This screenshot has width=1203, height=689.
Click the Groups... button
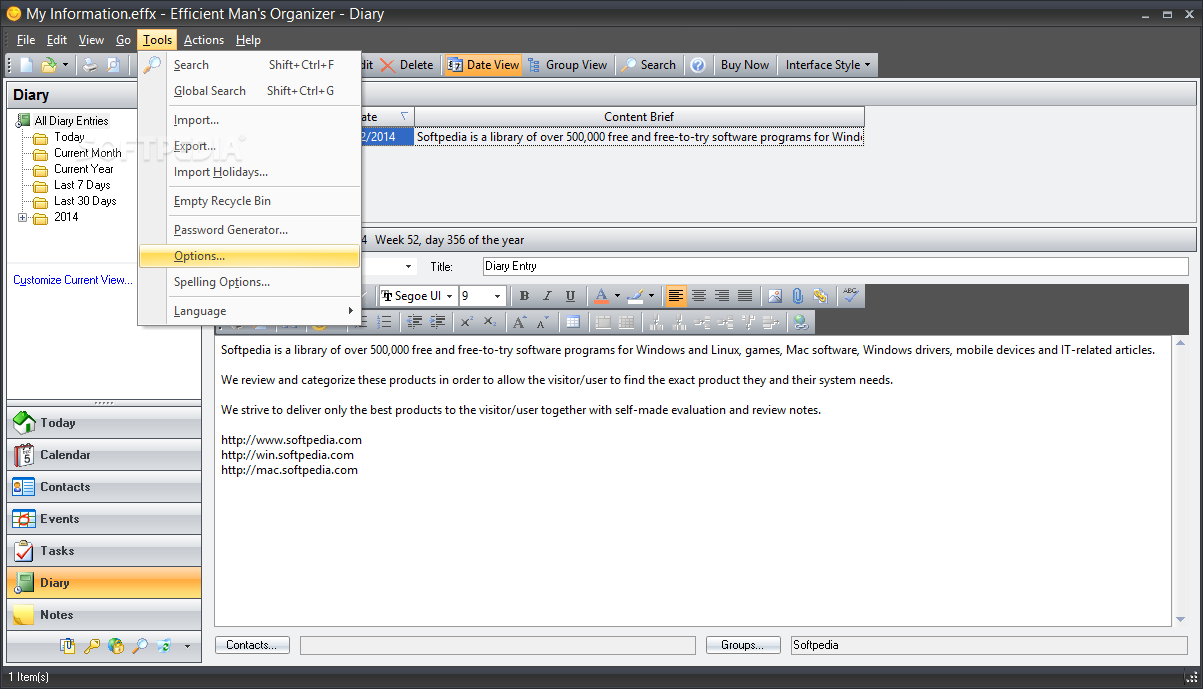(742, 645)
